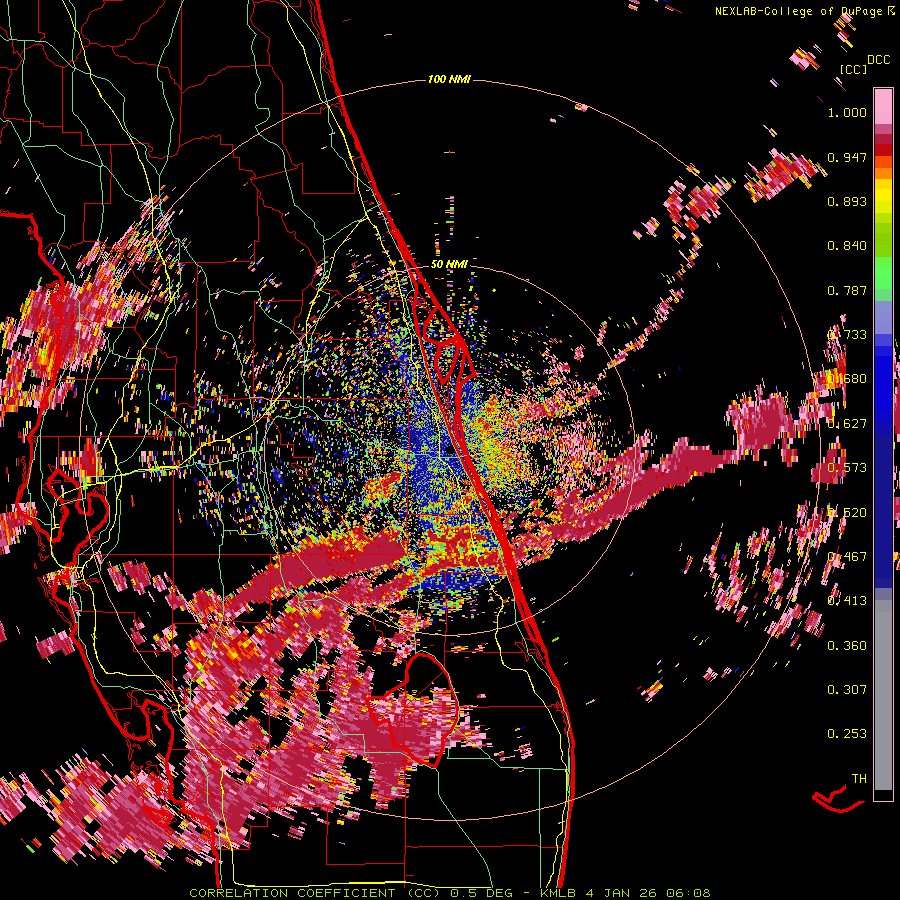
Task: Select the 0.360 scale value
Action: click(x=847, y=646)
